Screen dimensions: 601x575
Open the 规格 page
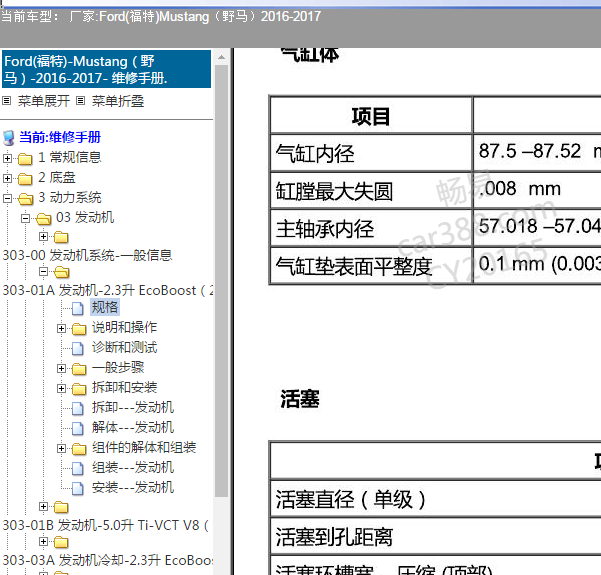tap(105, 307)
